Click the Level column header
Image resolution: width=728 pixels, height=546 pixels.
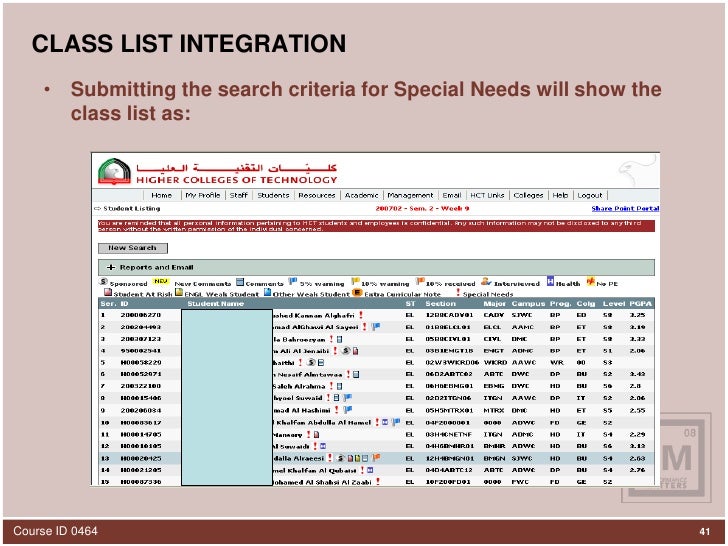614,304
